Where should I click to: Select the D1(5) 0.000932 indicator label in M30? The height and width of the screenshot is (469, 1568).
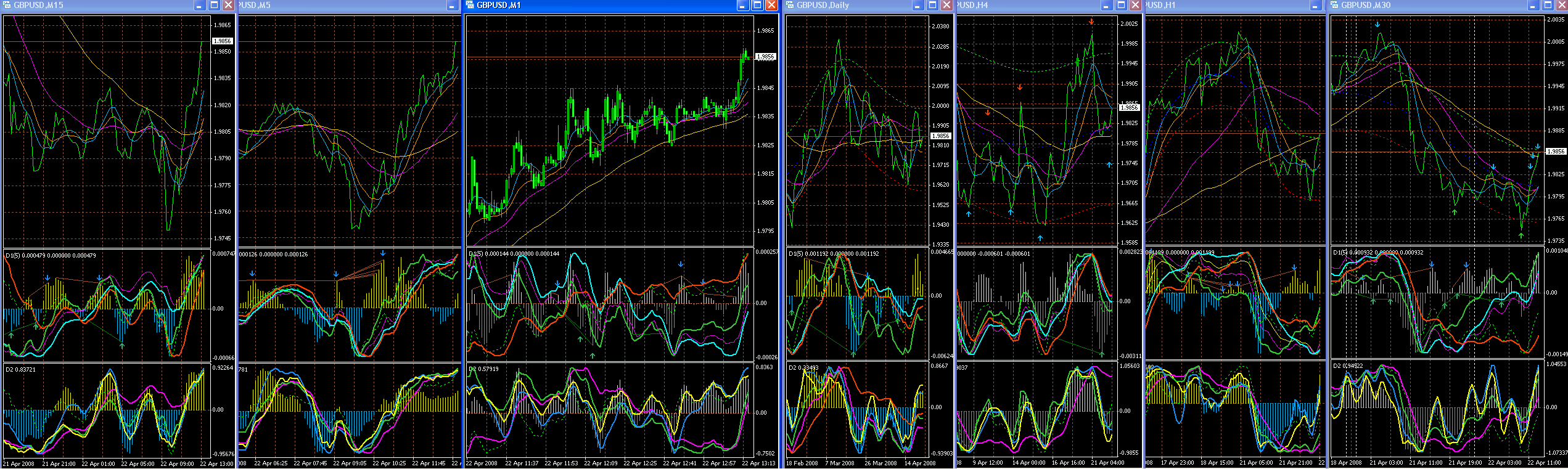[1378, 253]
